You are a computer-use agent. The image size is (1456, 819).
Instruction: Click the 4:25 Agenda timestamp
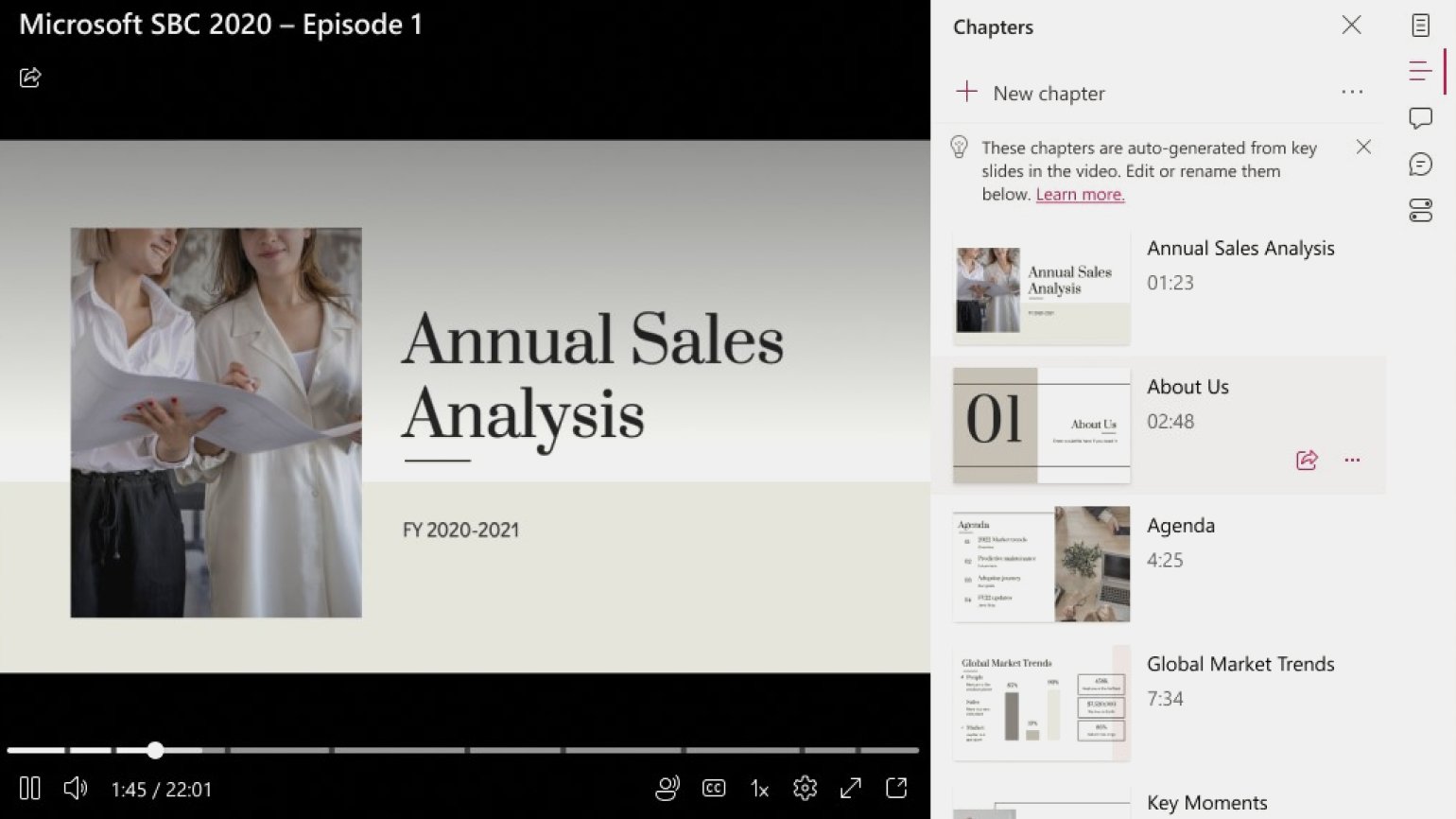[x=1165, y=560]
